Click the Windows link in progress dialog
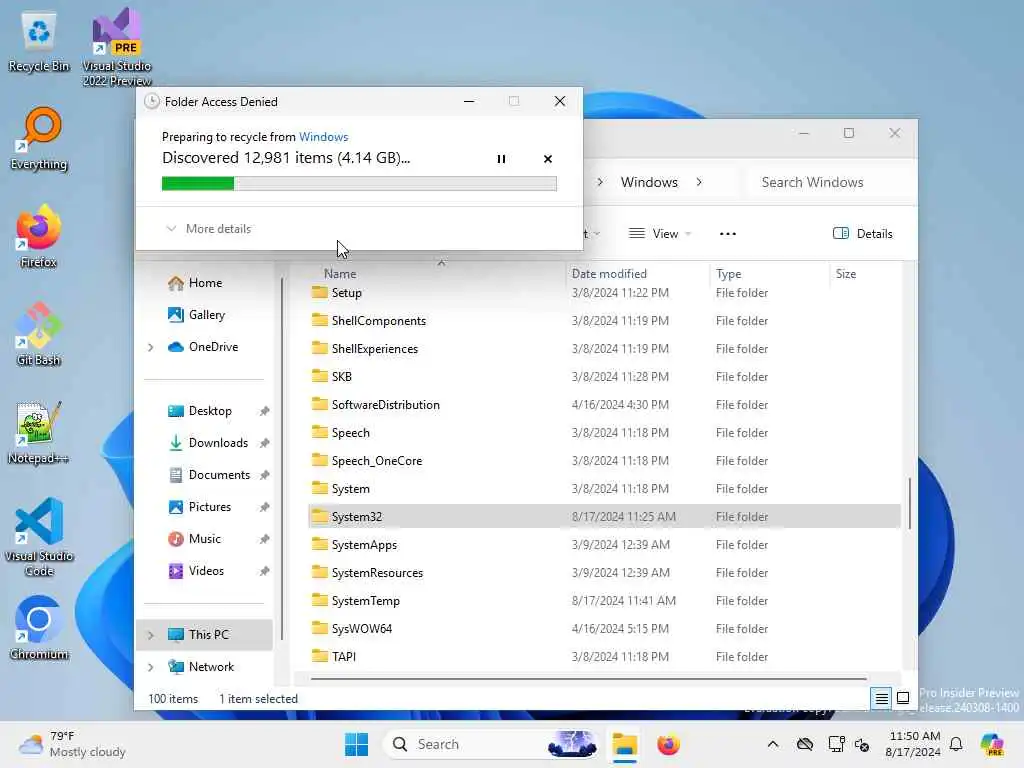Image resolution: width=1024 pixels, height=768 pixels. pyautogui.click(x=323, y=136)
